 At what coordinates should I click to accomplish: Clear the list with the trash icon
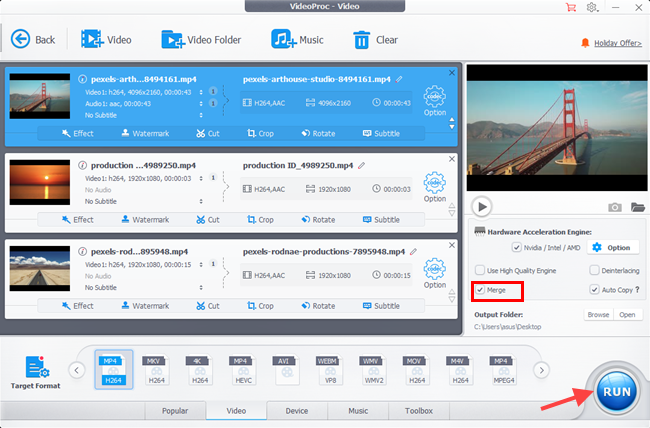(x=361, y=40)
